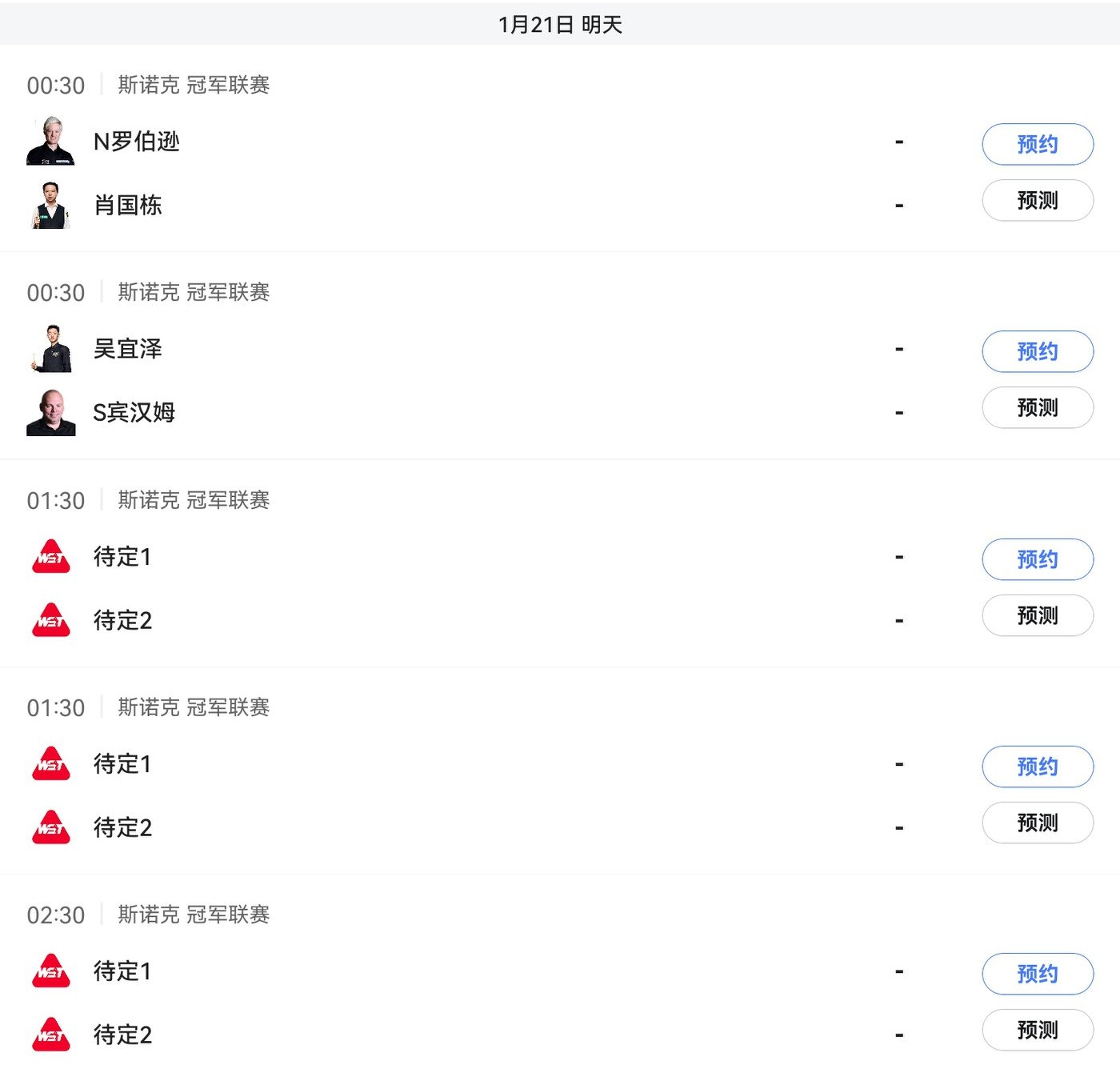
Task: Open 预测 for the 02:30 match
Action: [x=1037, y=1030]
